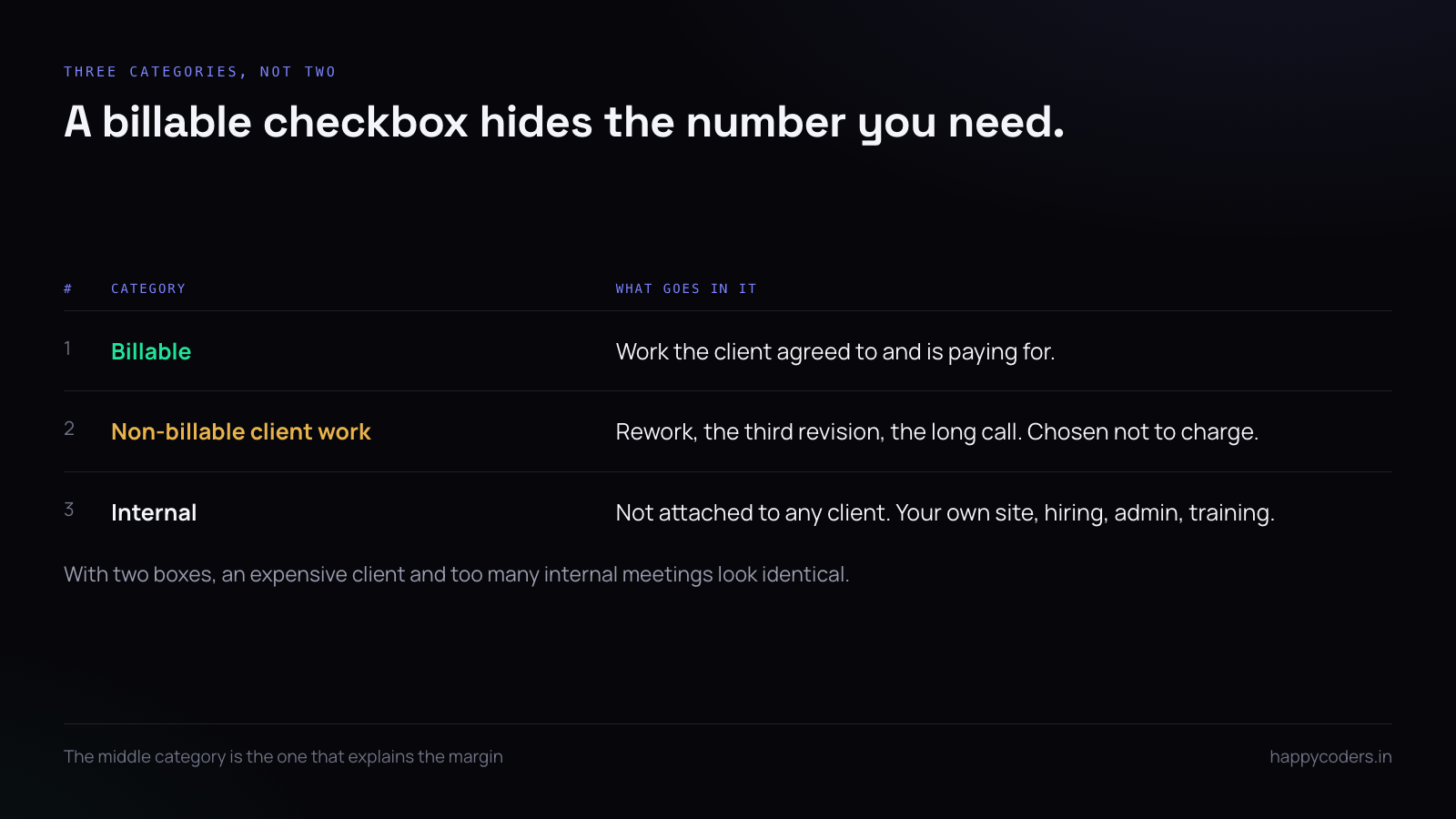Viewport: 1456px width, 819px height.
Task: Click the Billable description about client paying
Action: pos(835,352)
